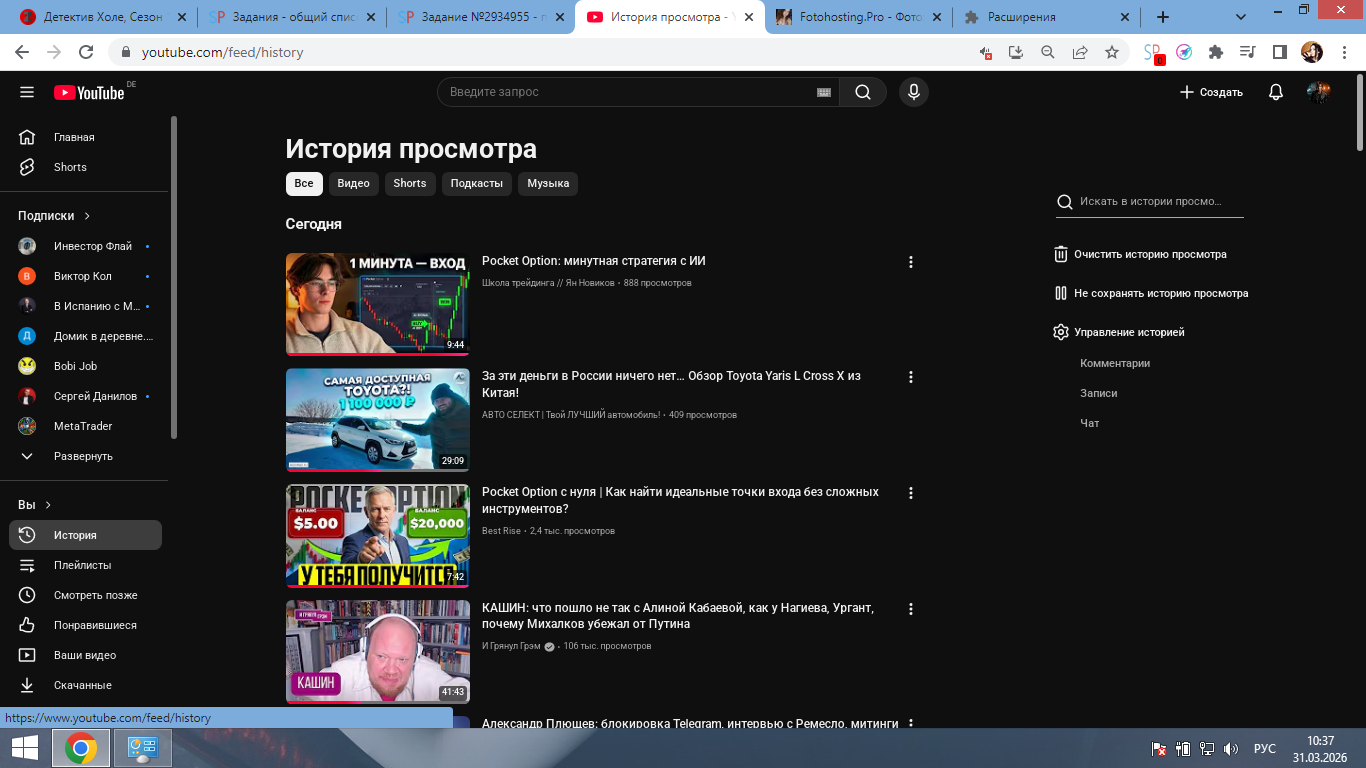Click the voice search microphone icon
Screen dimensions: 1366x768
pos(912,92)
